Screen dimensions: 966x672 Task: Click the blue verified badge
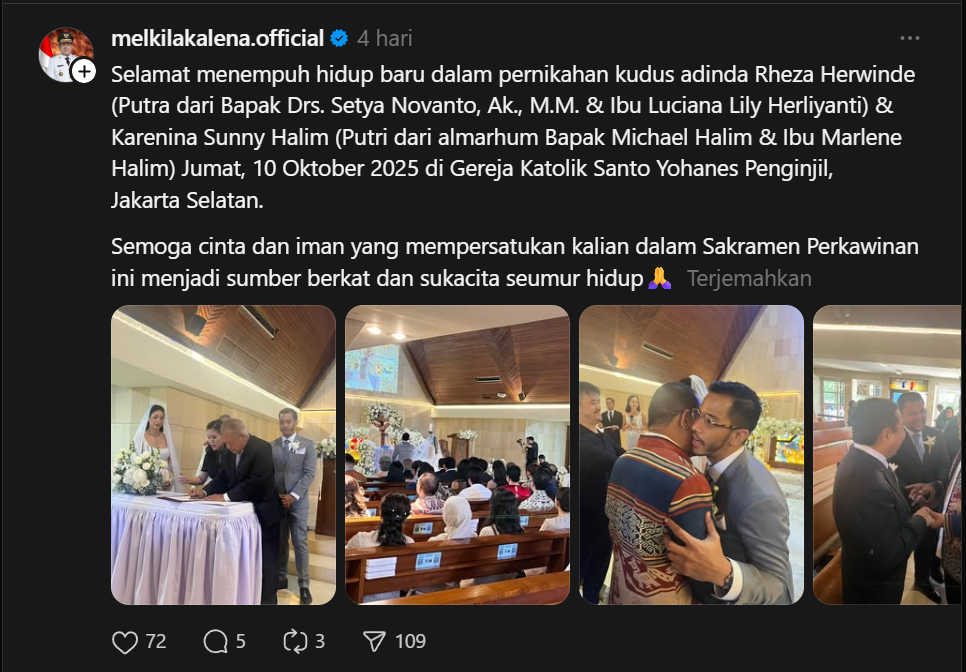pyautogui.click(x=339, y=38)
